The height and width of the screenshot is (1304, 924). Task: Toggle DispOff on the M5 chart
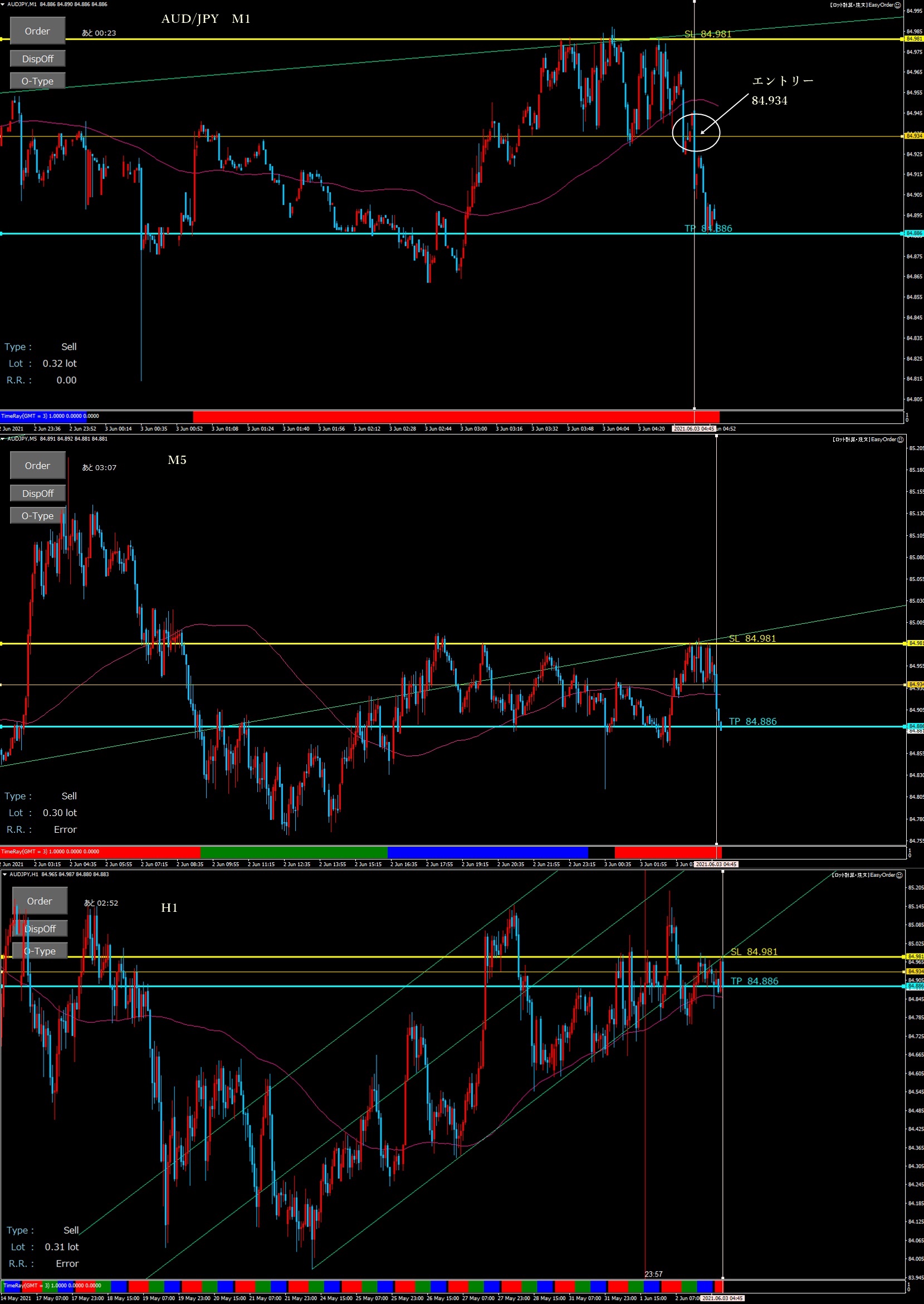point(37,494)
